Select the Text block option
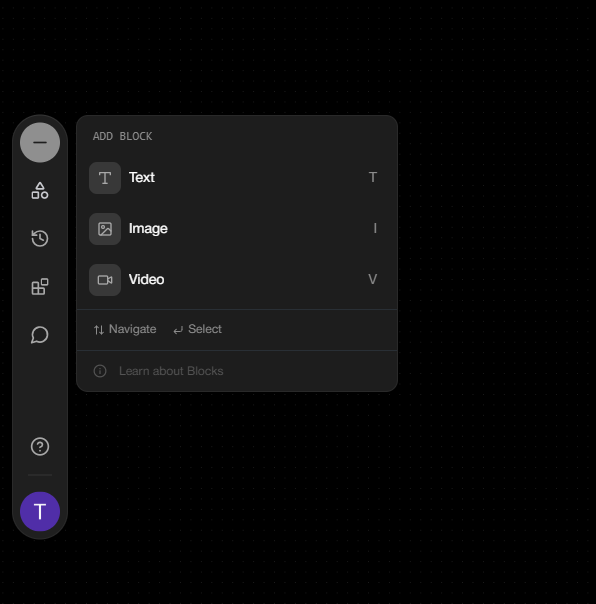 click(x=237, y=178)
